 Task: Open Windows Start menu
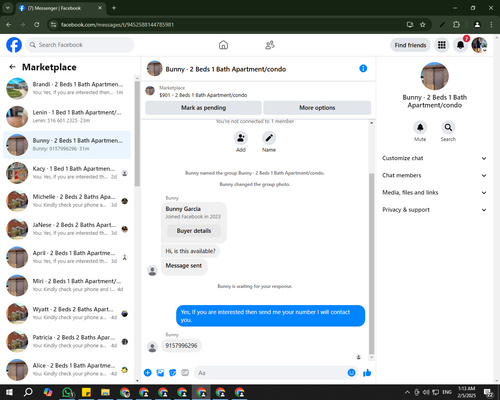(9, 392)
